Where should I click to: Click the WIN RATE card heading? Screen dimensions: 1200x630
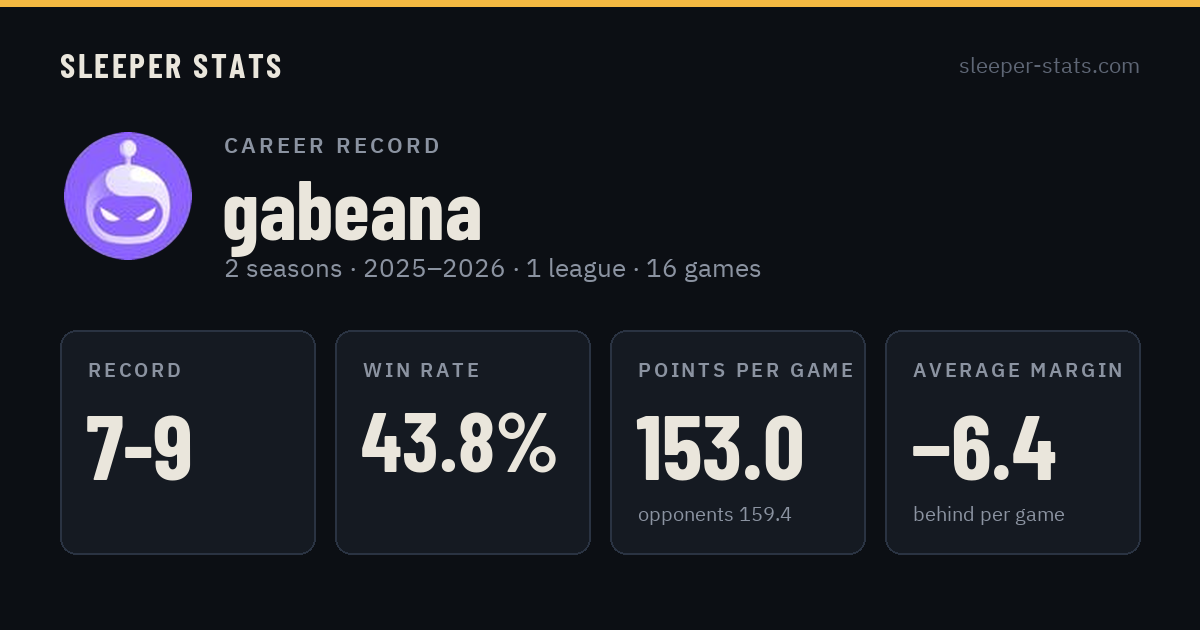coord(421,371)
